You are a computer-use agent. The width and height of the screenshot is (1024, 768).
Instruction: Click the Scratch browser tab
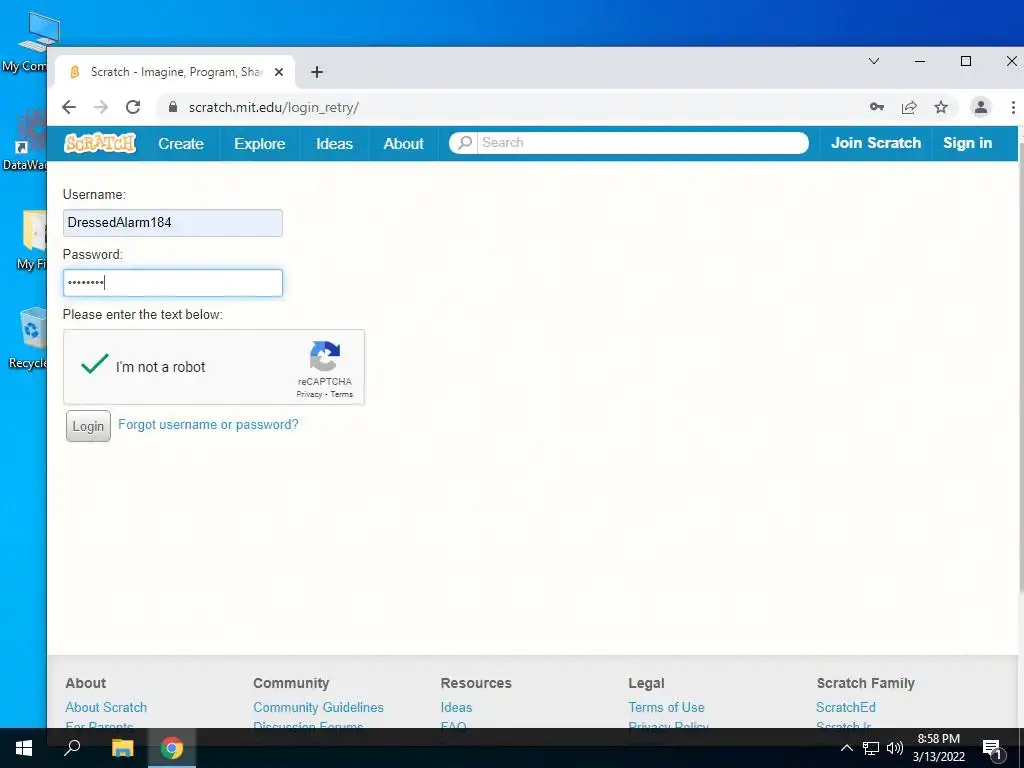(x=175, y=72)
